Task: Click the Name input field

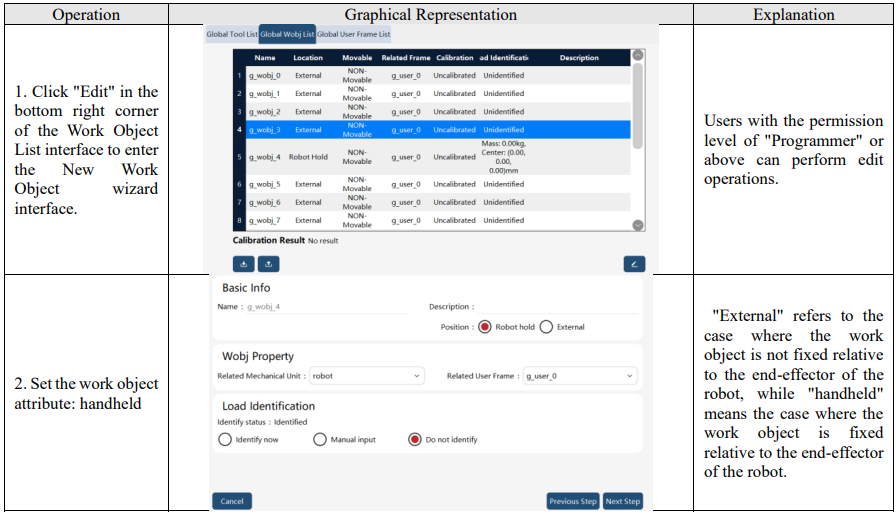Action: 326,307
